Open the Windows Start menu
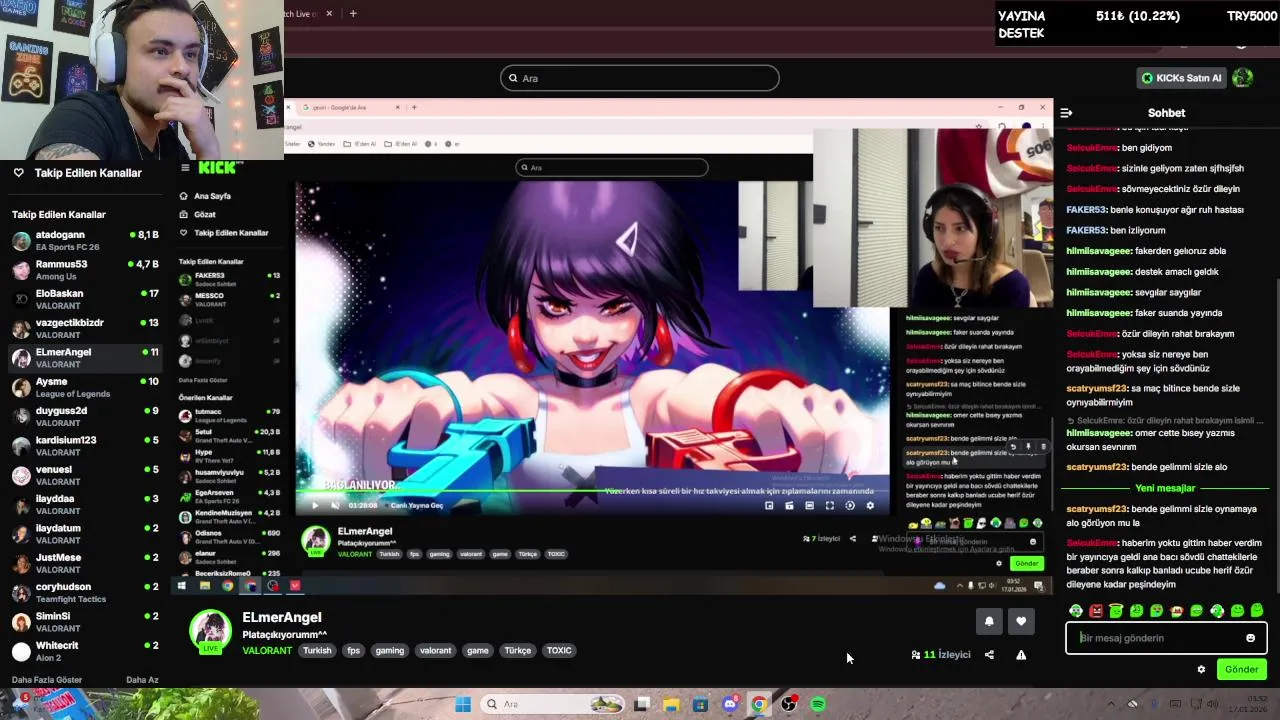1280x720 pixels. 463,704
